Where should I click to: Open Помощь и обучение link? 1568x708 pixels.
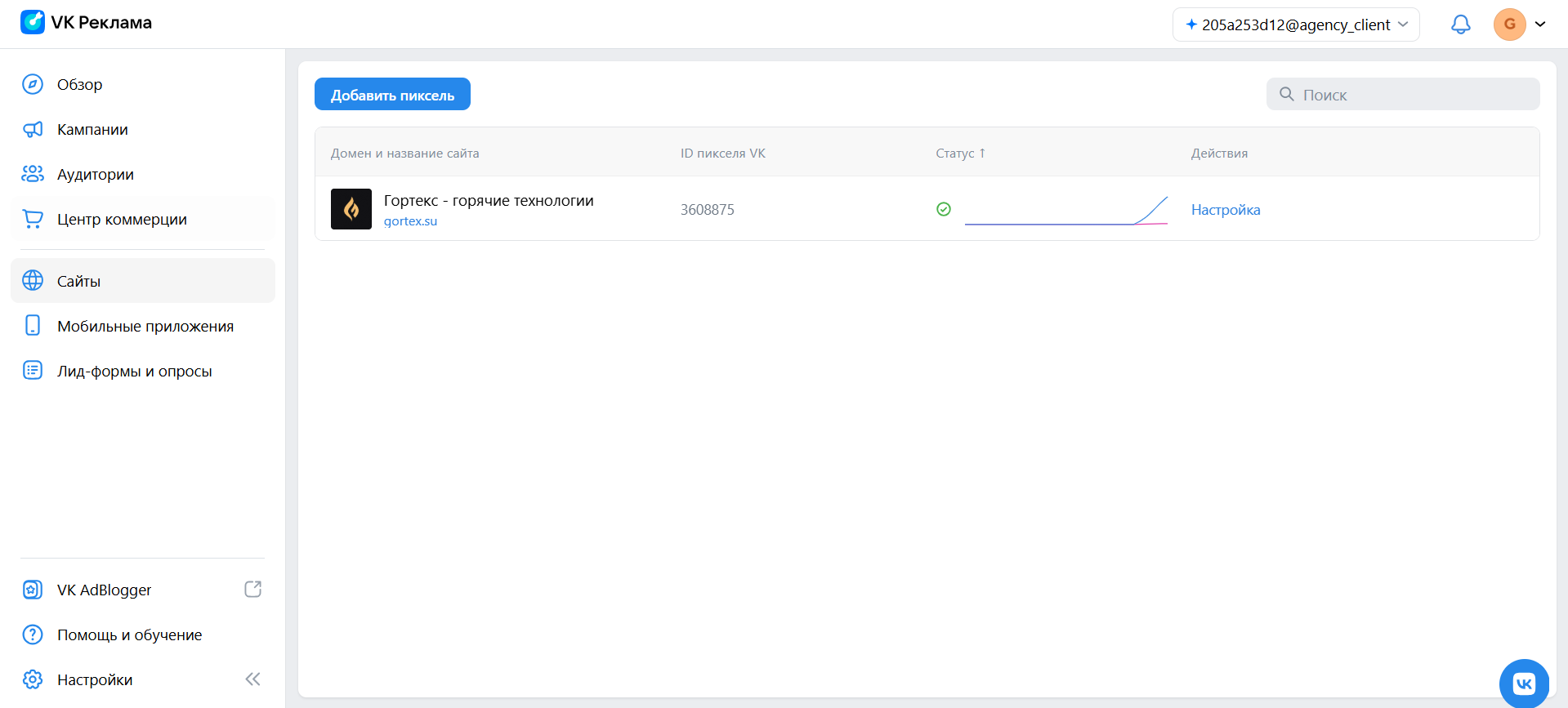(143, 635)
